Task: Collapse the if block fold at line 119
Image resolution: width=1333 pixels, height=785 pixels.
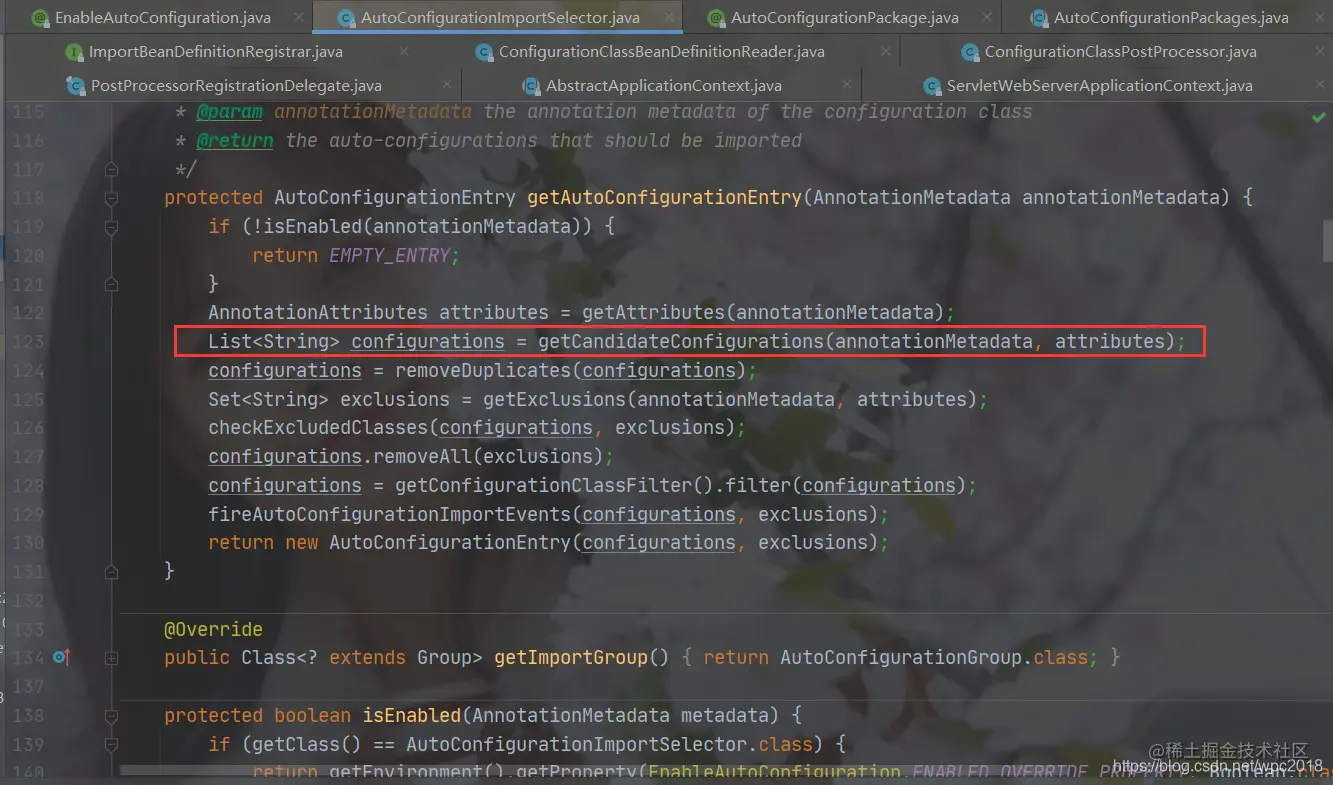Action: tap(112, 227)
